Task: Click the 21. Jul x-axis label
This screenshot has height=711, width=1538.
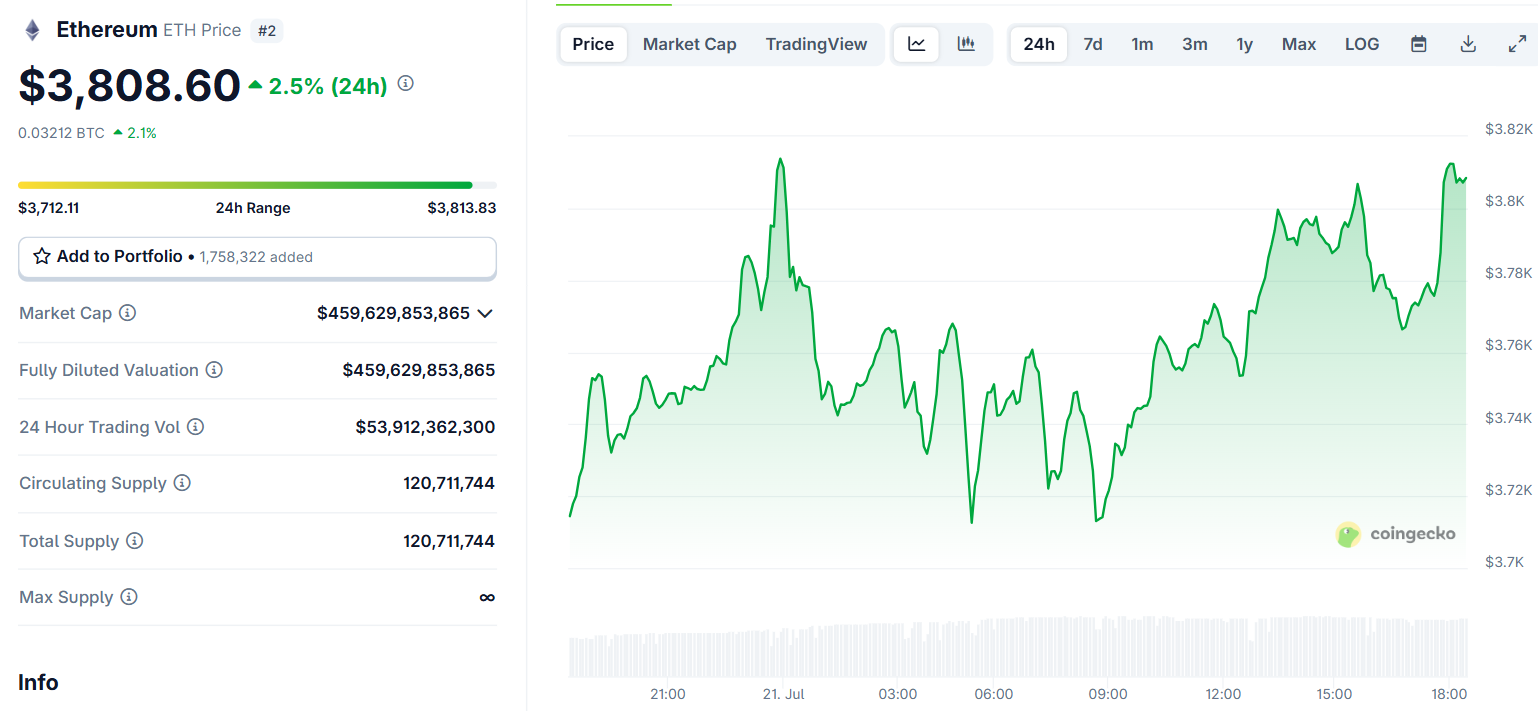Action: pos(783,694)
